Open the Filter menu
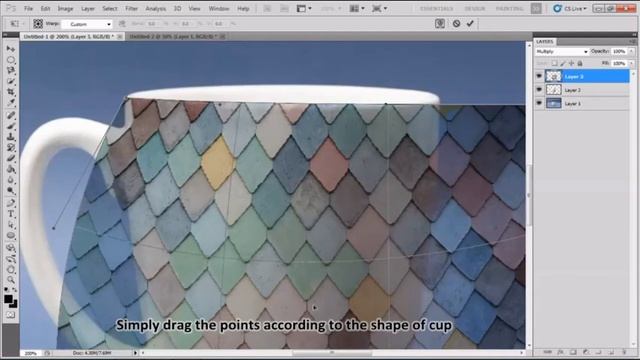This screenshot has height=360, width=640. click(131, 8)
